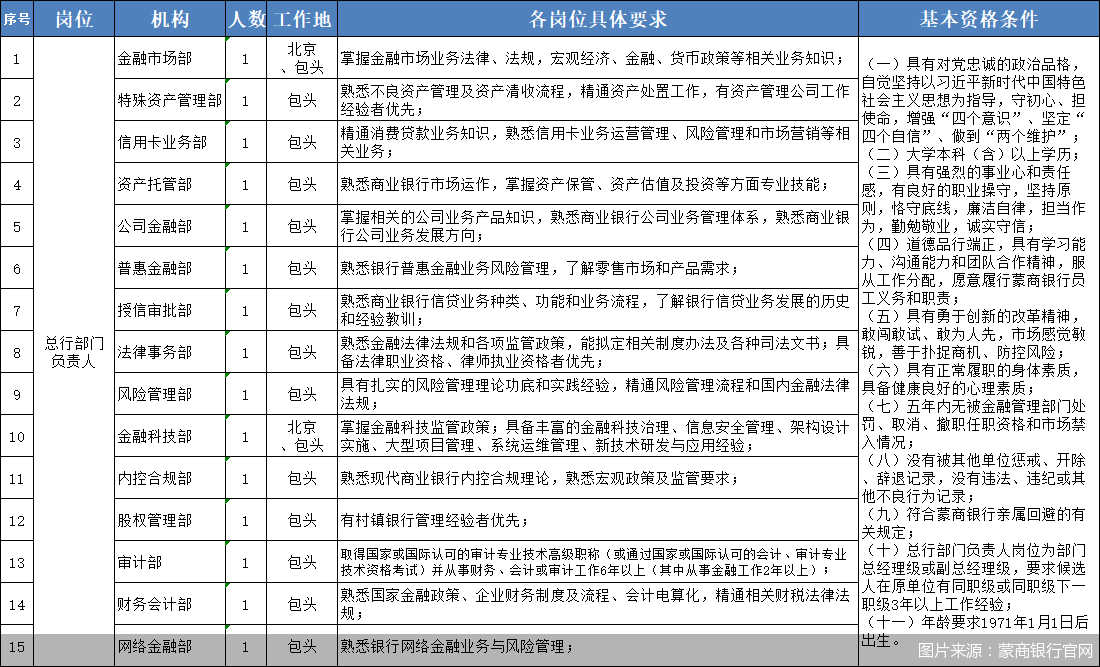Click the row number 10 cell
This screenshot has width=1100, height=667.
pos(17,436)
